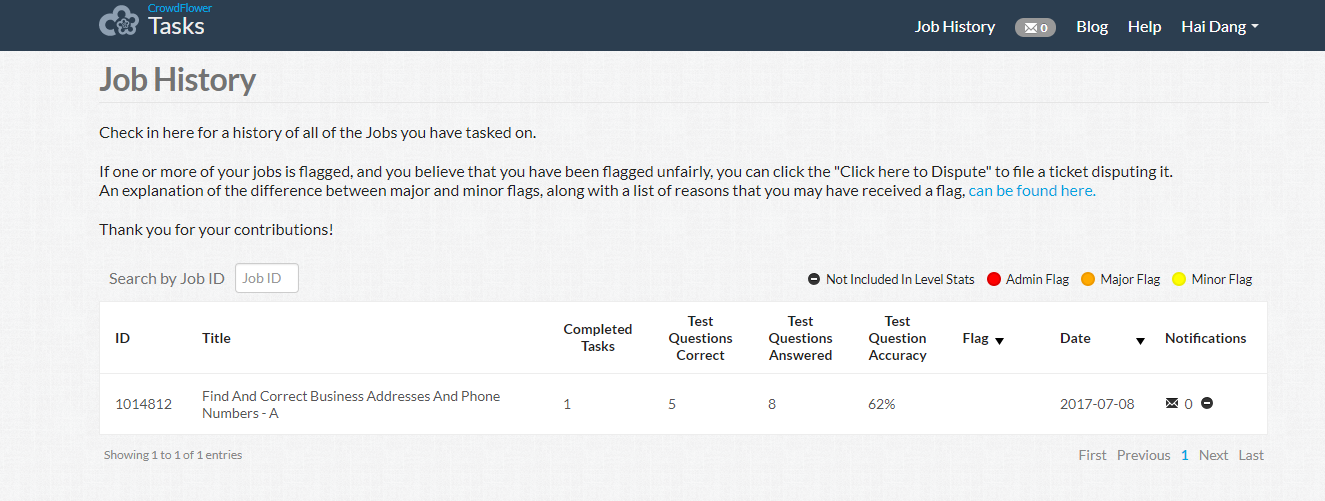This screenshot has height=501, width=1325.
Task: Click the Previous pagination link
Action: 1143,455
